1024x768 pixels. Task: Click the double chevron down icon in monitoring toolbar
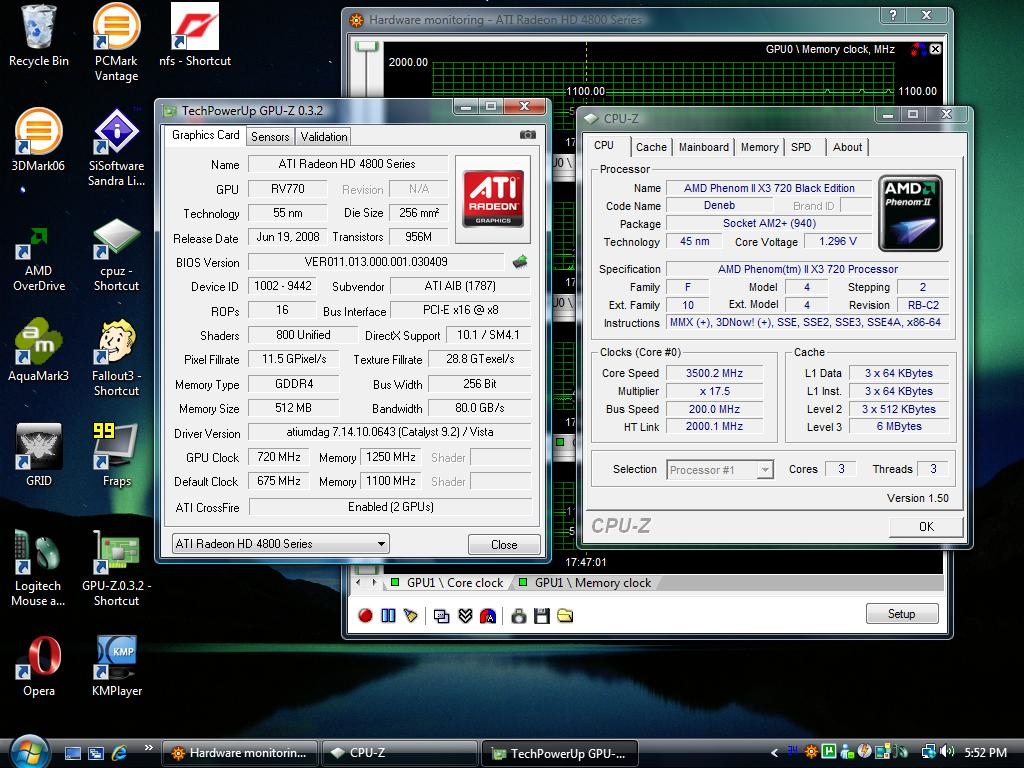tap(465, 615)
